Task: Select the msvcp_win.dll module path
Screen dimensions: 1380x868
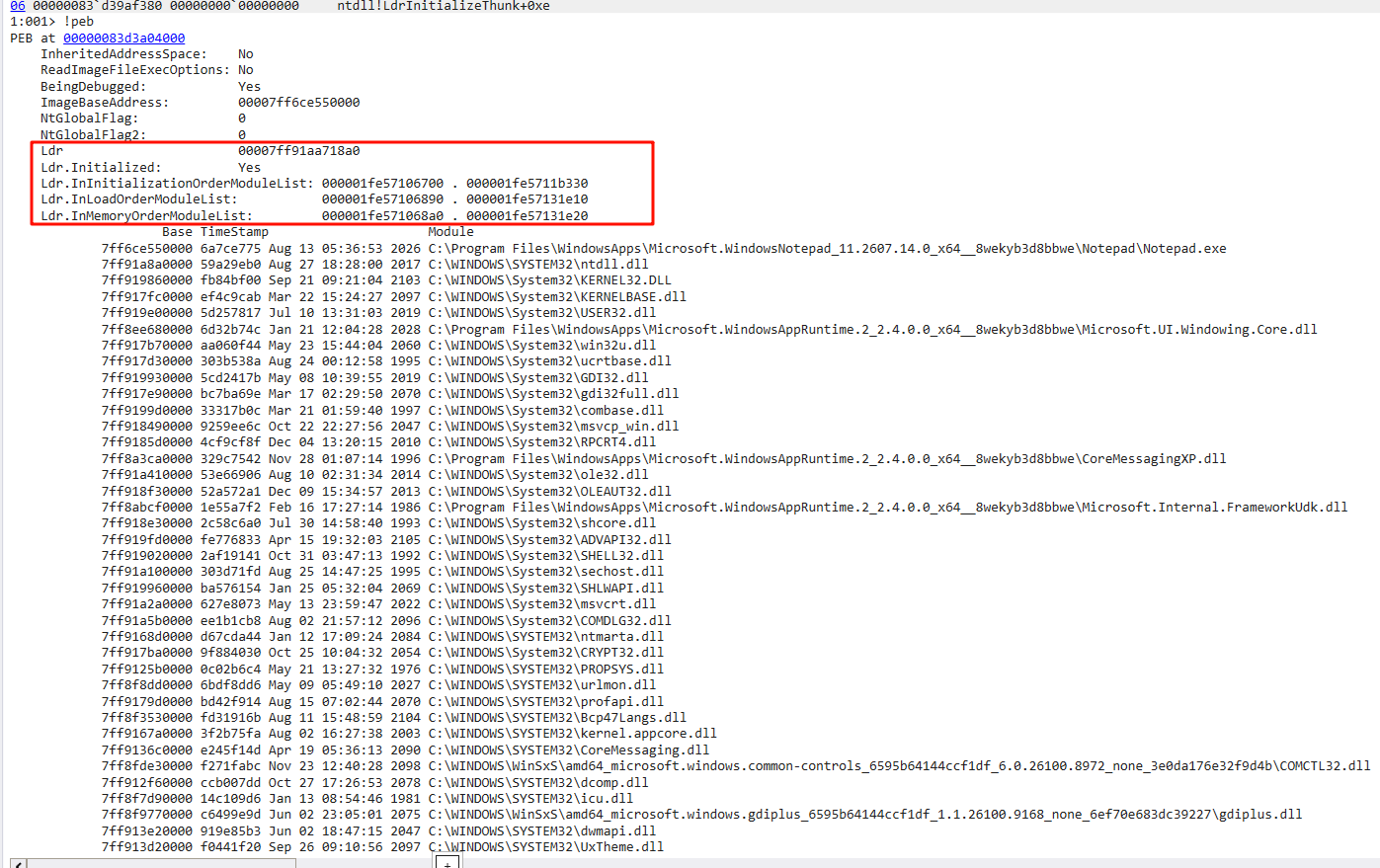Action: pyautogui.click(x=553, y=427)
